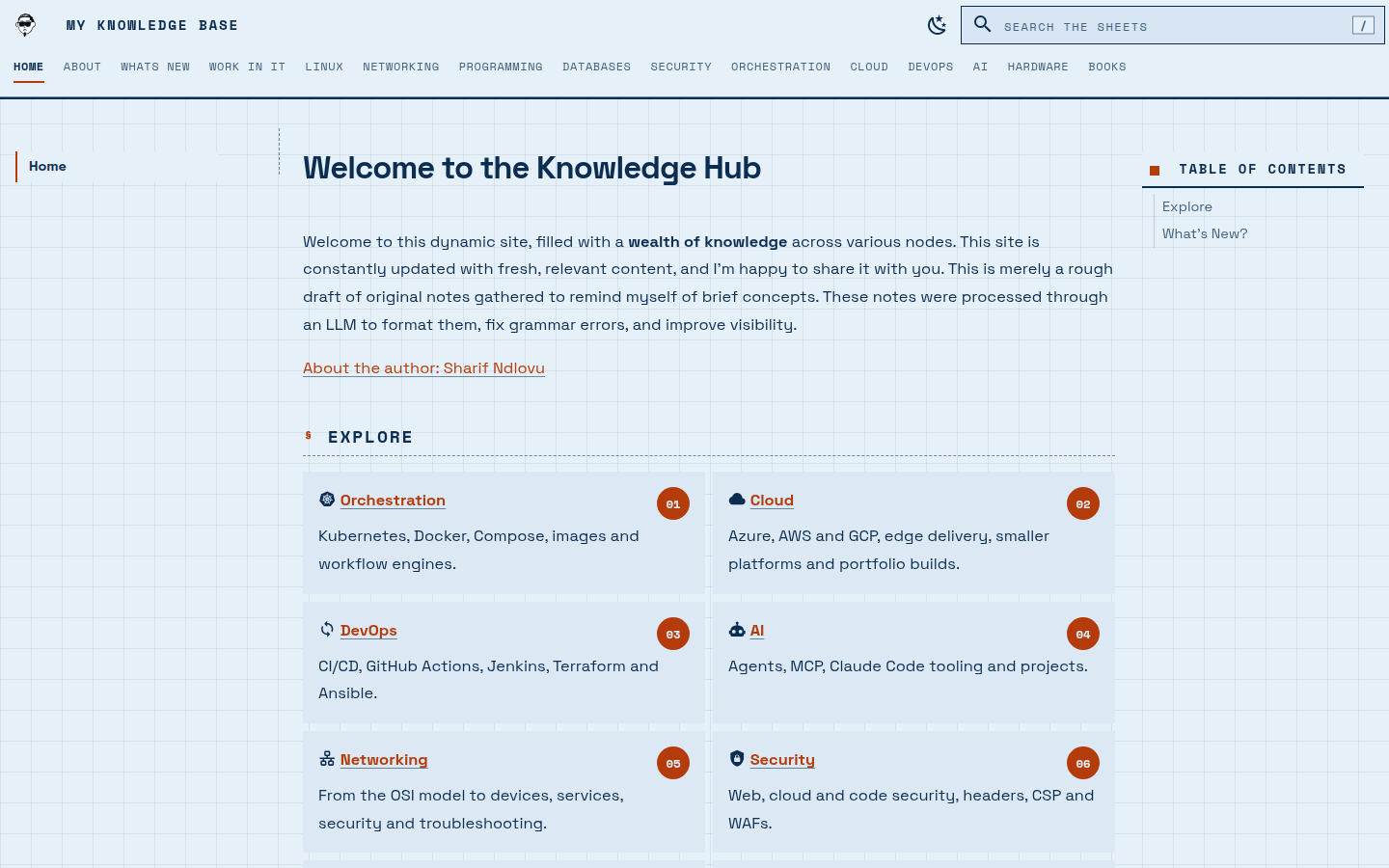Viewport: 1389px width, 868px height.
Task: Open the DevOps navigation tab
Action: (x=931, y=68)
